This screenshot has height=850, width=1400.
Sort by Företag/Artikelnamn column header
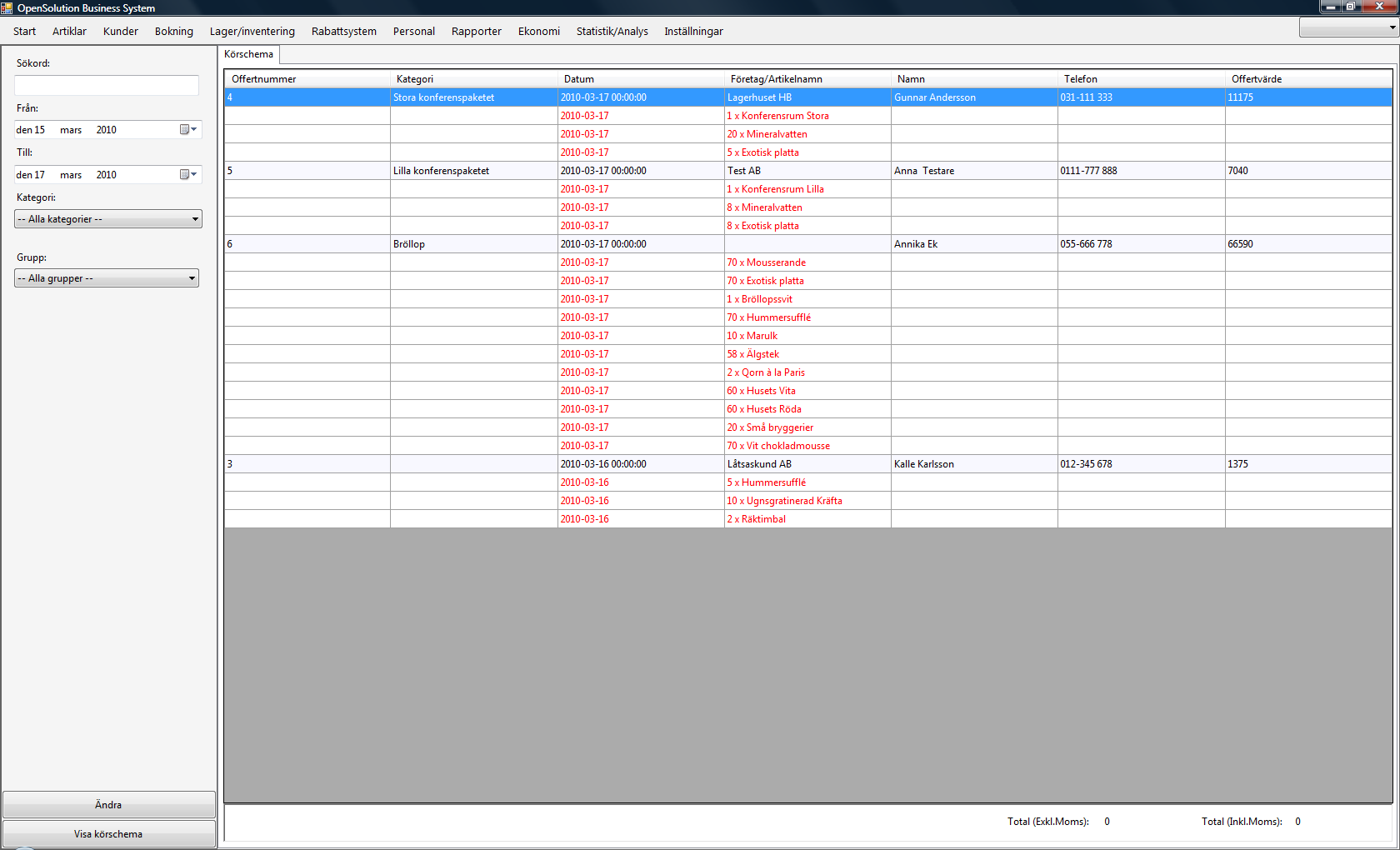(807, 79)
